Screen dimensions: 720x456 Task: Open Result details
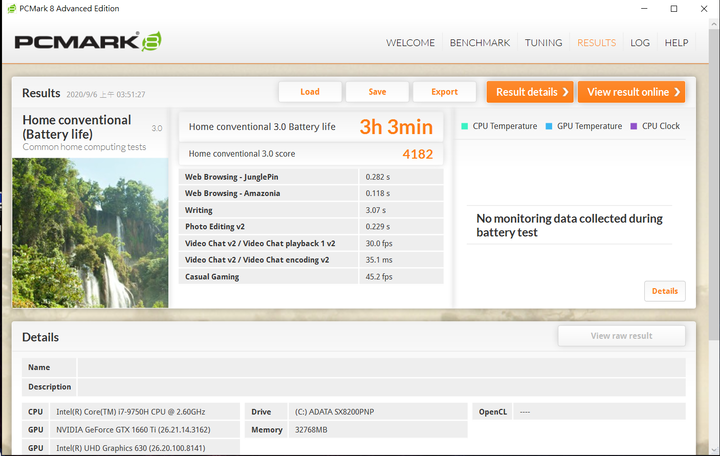(530, 92)
